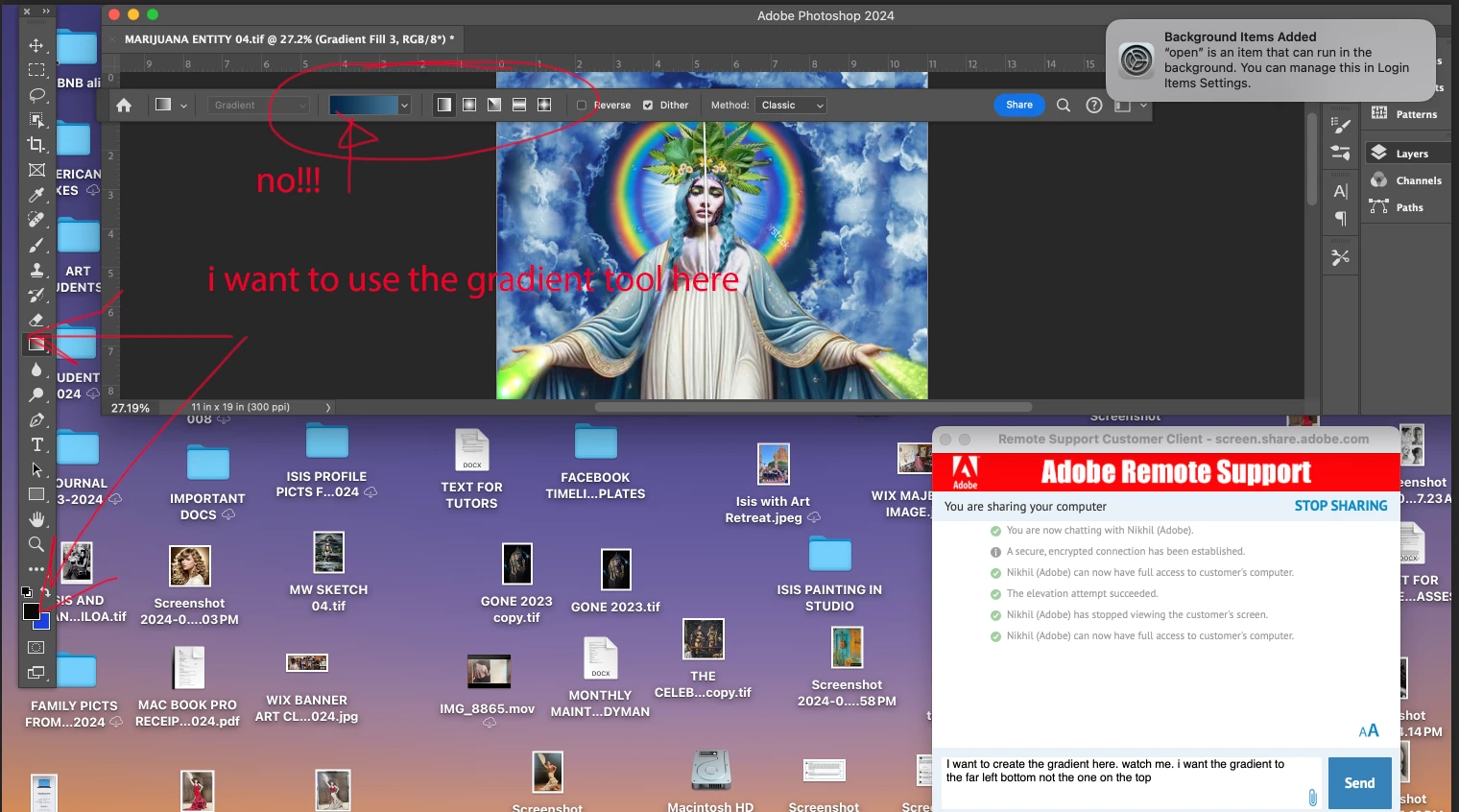Click Send in the Remote Support chat
This screenshot has height=812, width=1459.
pos(1359,783)
